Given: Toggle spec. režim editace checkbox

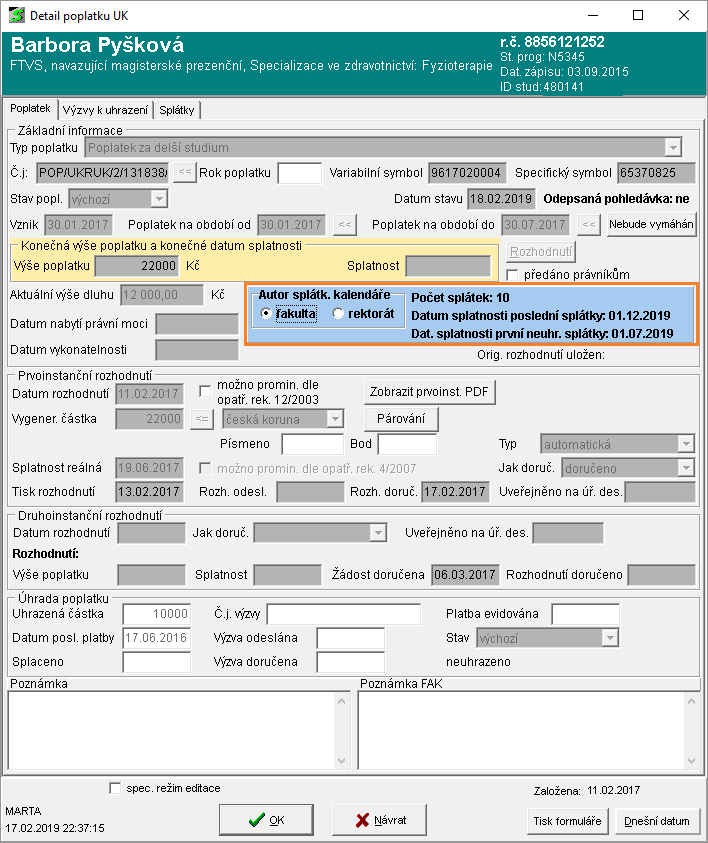Looking at the screenshot, I should pos(115,788).
